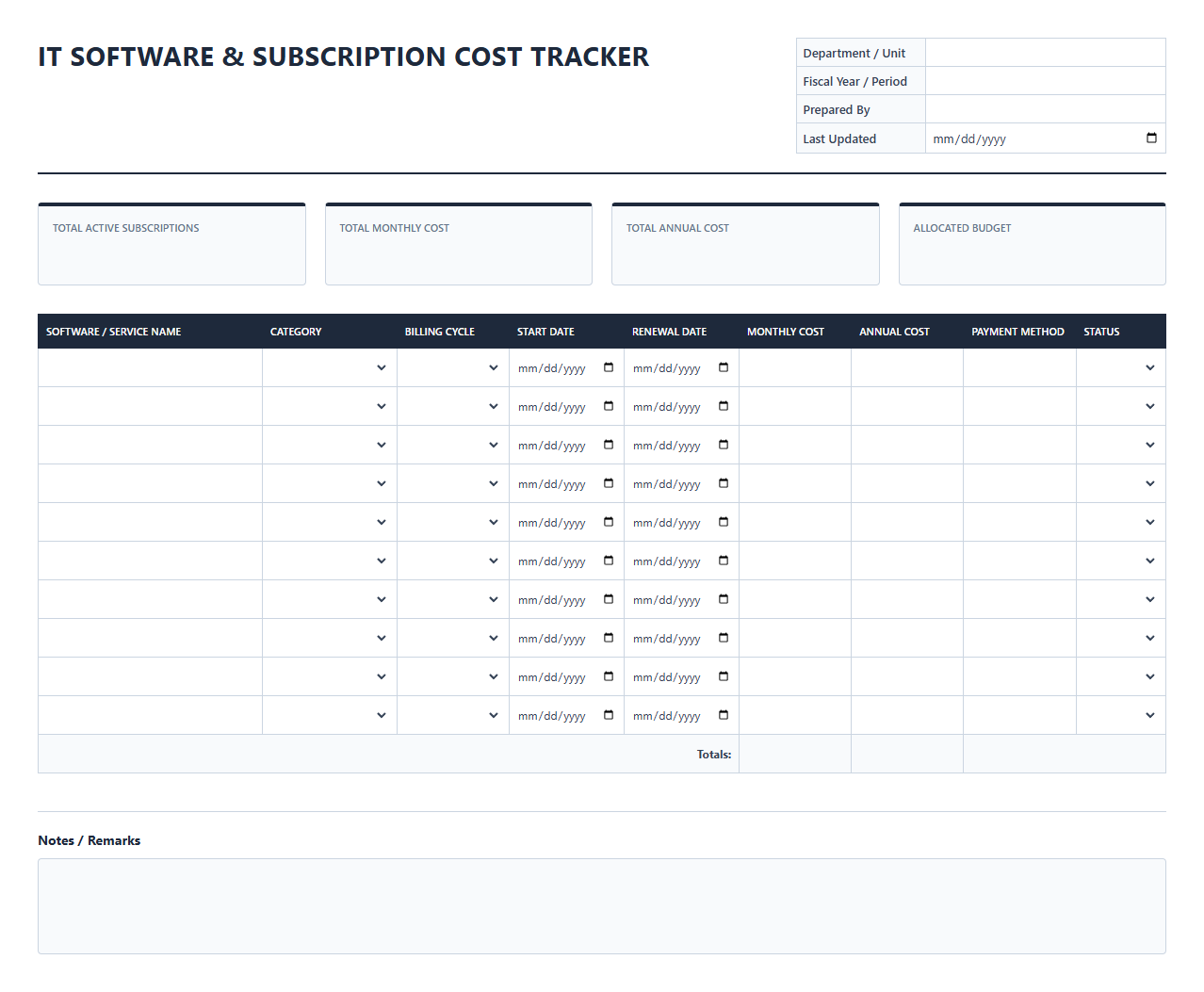Open Renewal Date calendar icon in seventh row
Image resolution: width=1204 pixels, height=992 pixels.
click(724, 599)
